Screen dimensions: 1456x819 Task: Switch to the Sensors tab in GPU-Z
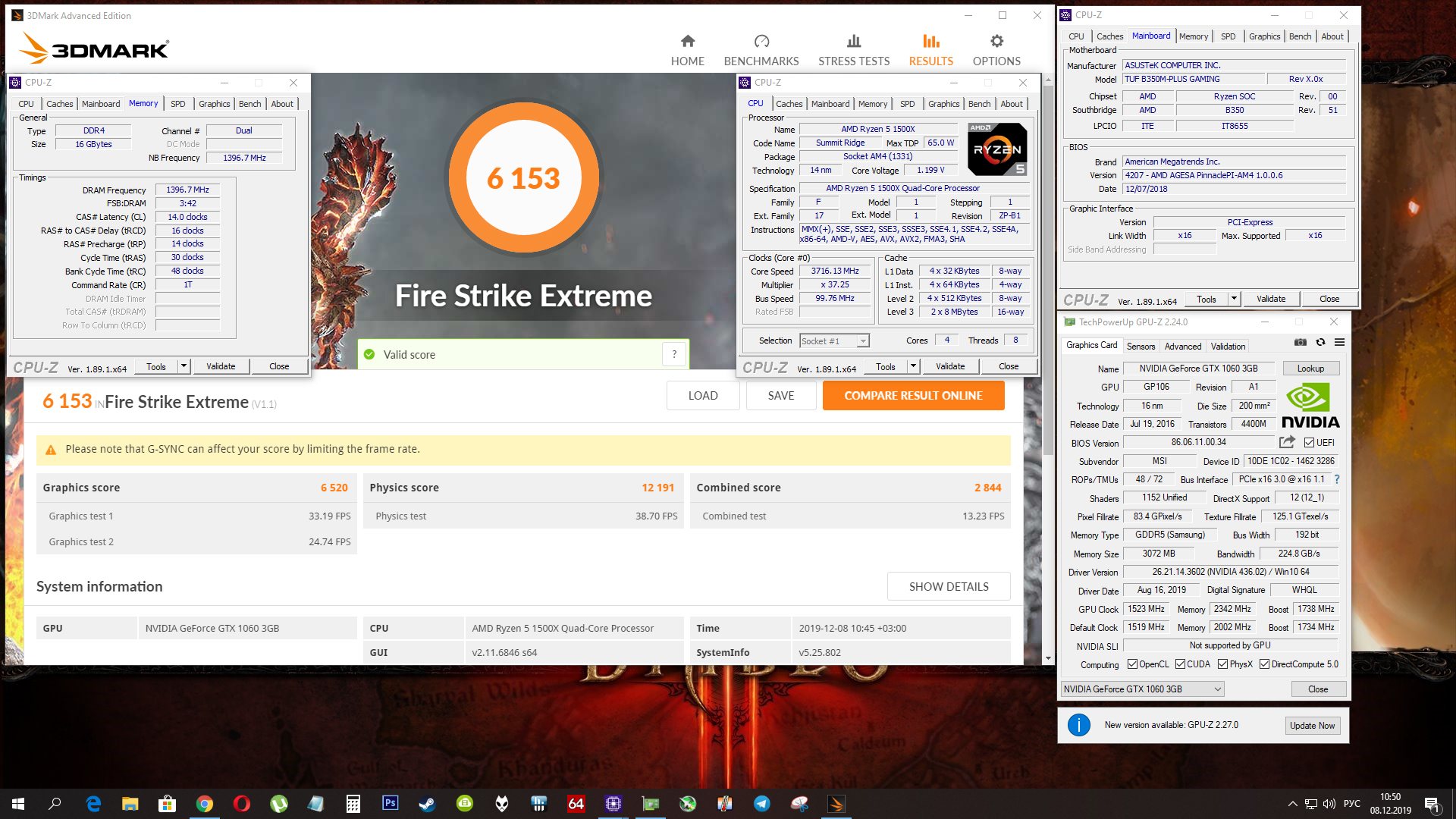point(1141,347)
